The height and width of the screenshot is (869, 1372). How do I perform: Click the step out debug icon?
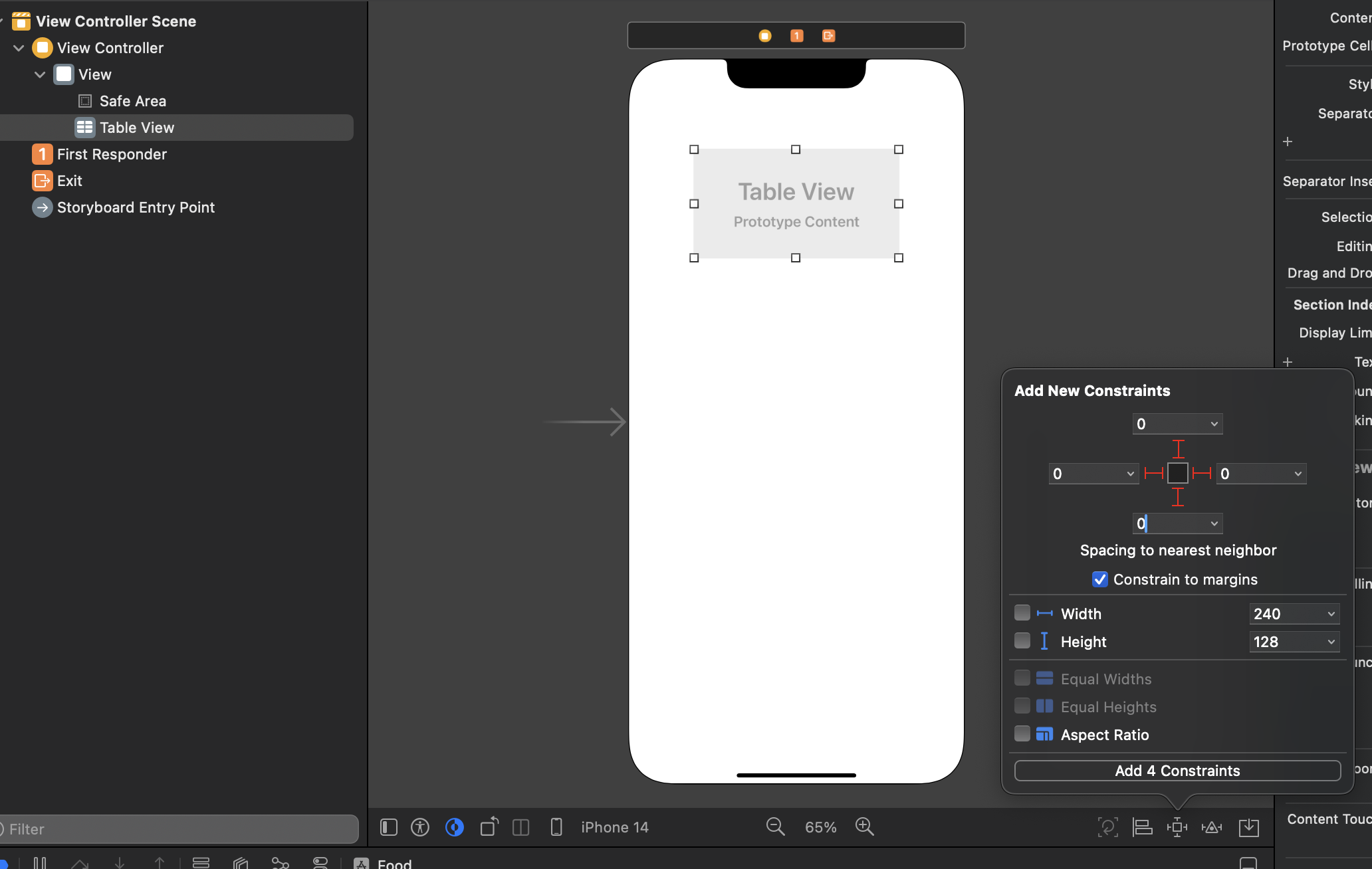[160, 862]
